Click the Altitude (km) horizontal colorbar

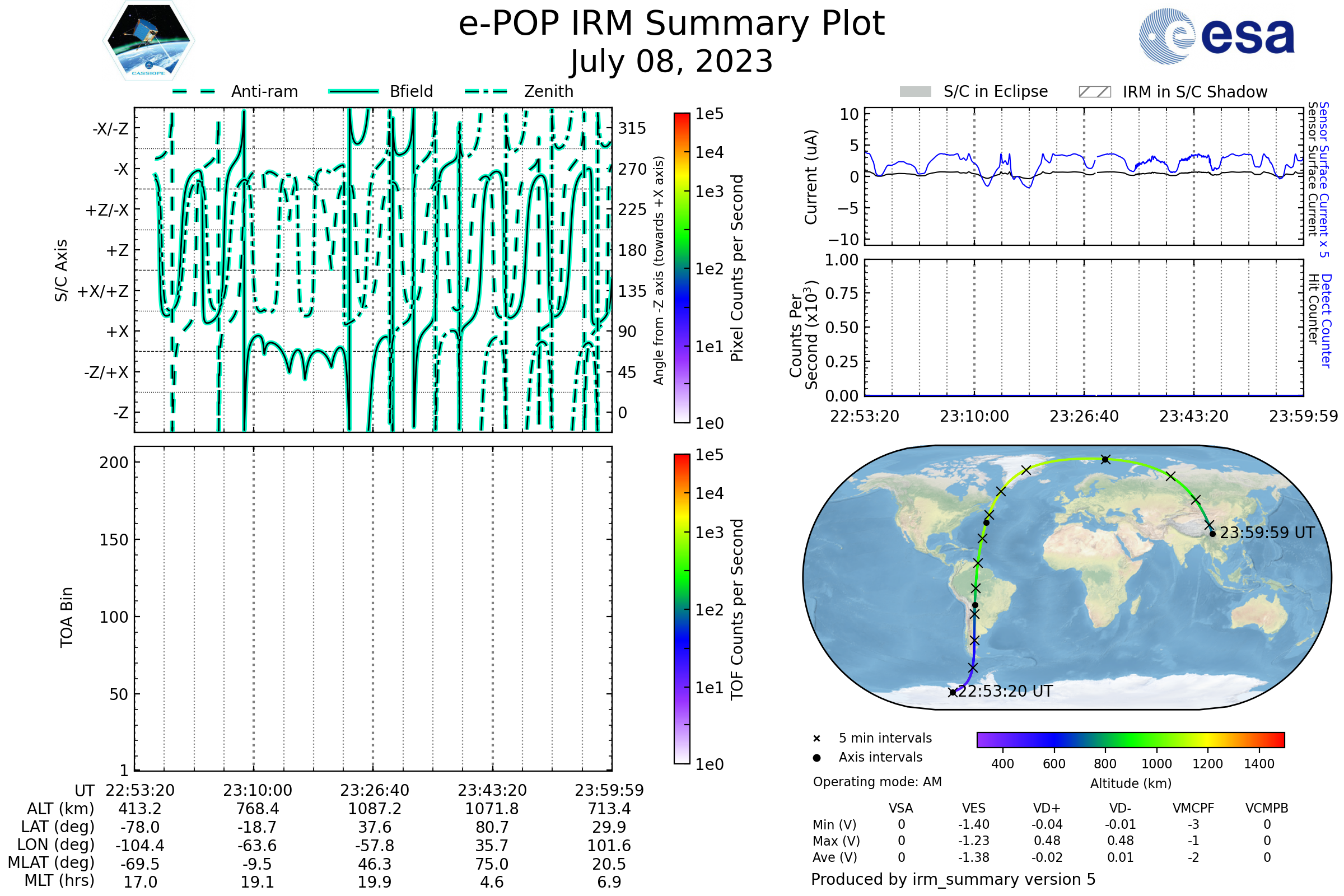pos(1130,739)
